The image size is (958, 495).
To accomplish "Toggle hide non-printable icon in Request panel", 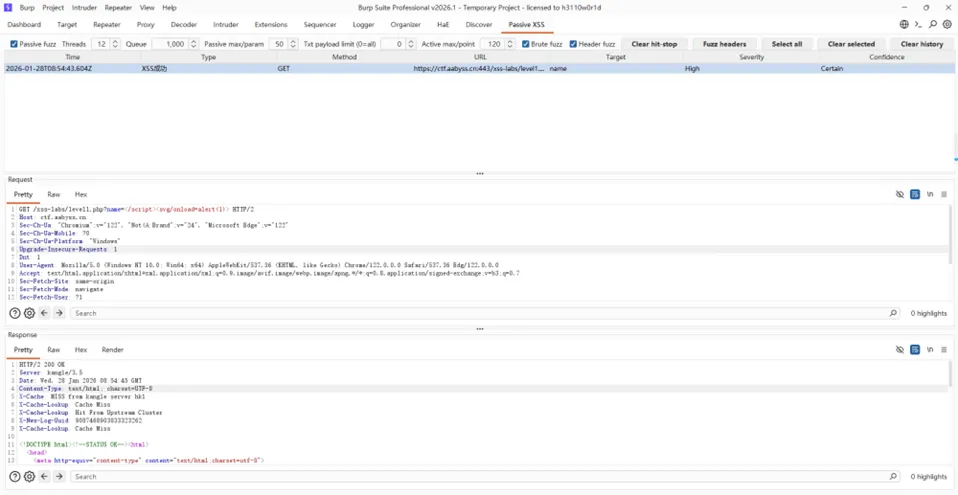I will pyautogui.click(x=899, y=194).
